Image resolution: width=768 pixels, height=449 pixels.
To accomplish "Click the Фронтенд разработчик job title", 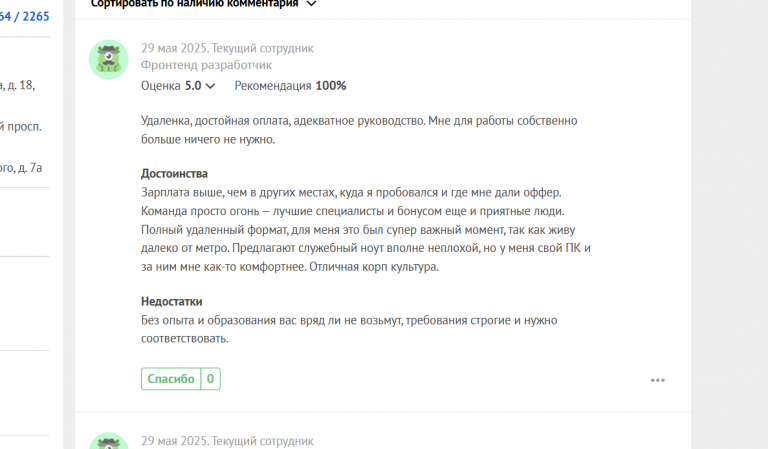I will (206, 65).
